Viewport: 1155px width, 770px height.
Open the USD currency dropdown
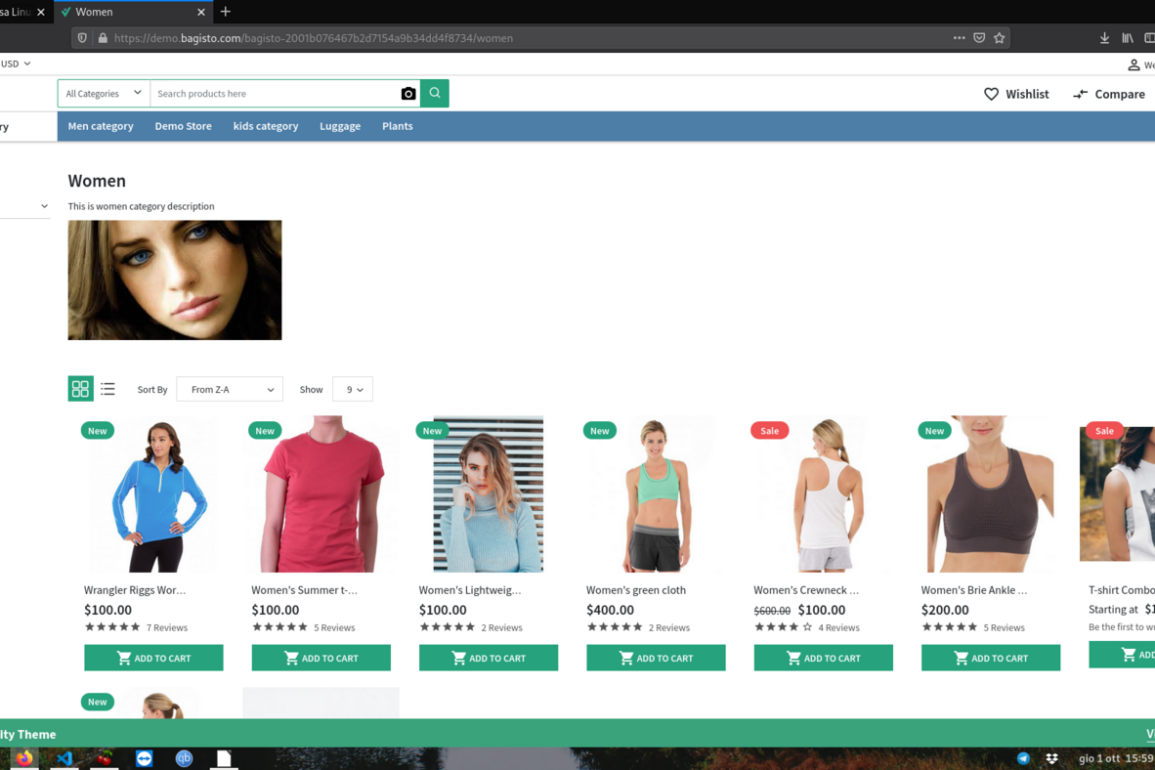[15, 64]
